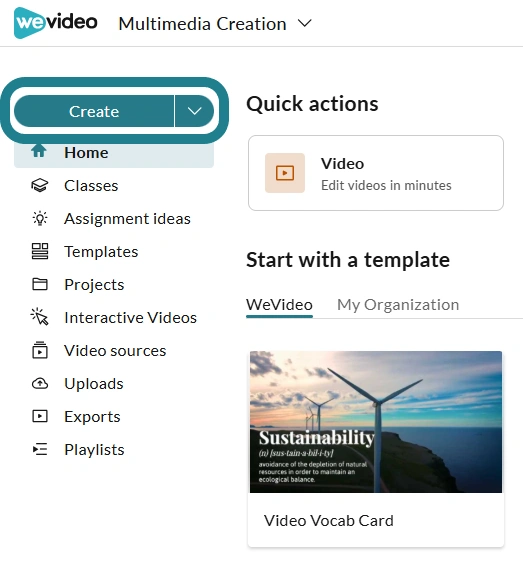Open Projects in the sidebar
Image resolution: width=523 pixels, height=561 pixels.
94,285
